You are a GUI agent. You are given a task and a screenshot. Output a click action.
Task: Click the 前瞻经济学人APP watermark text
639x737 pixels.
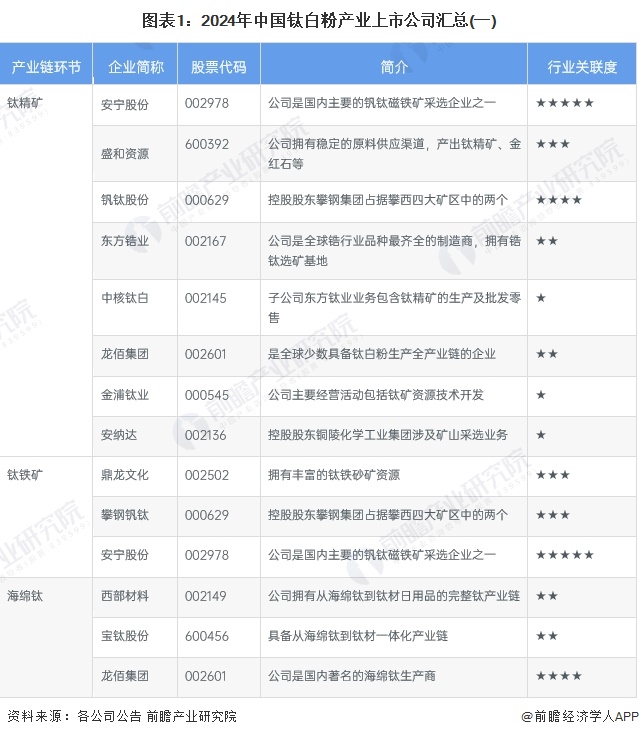(x=578, y=716)
